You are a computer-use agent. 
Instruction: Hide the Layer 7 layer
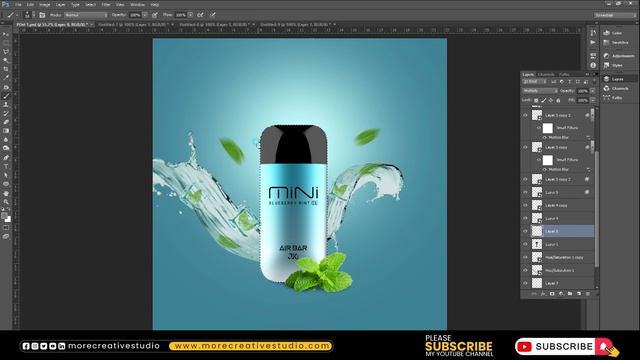click(525, 283)
